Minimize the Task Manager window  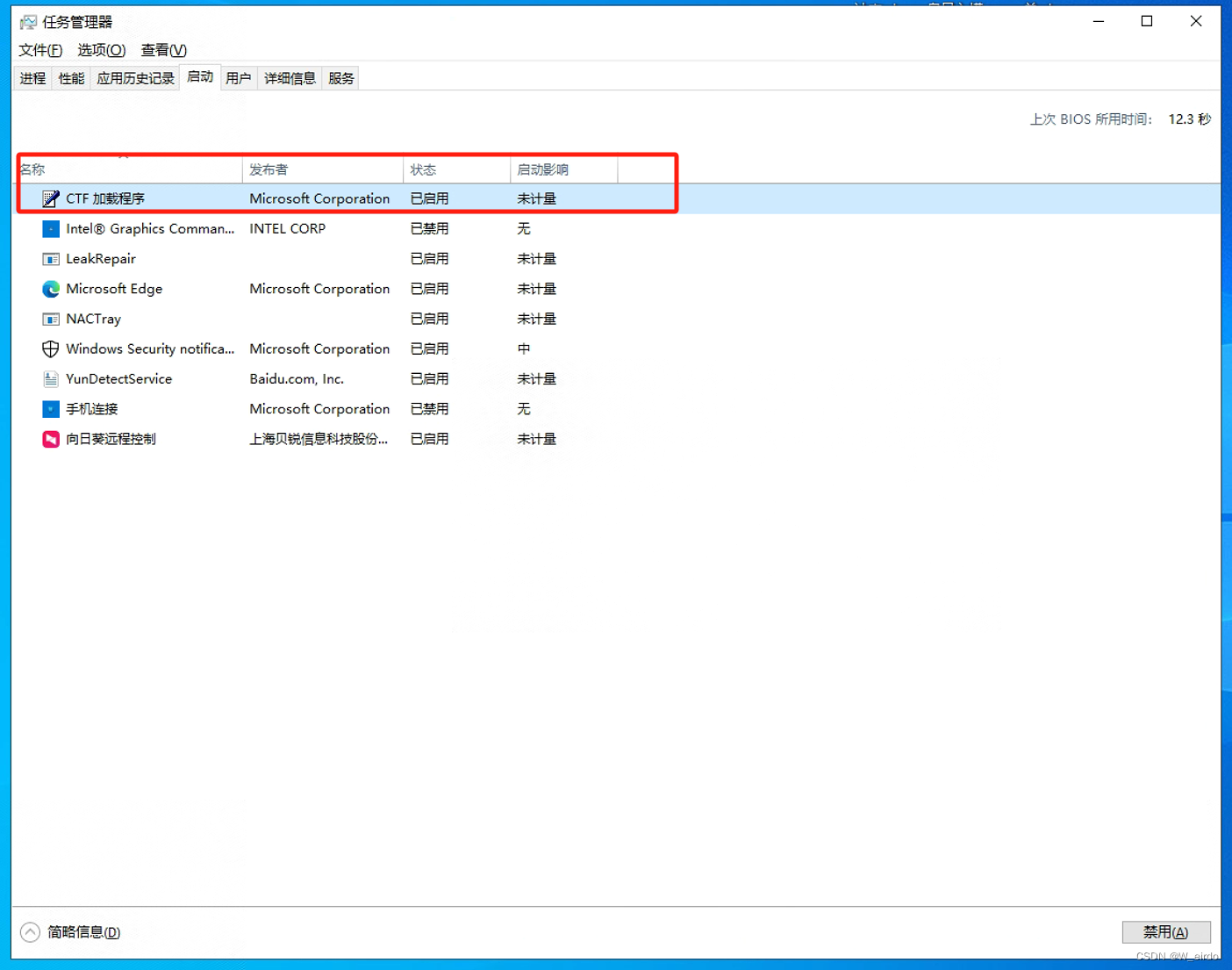(x=1099, y=21)
